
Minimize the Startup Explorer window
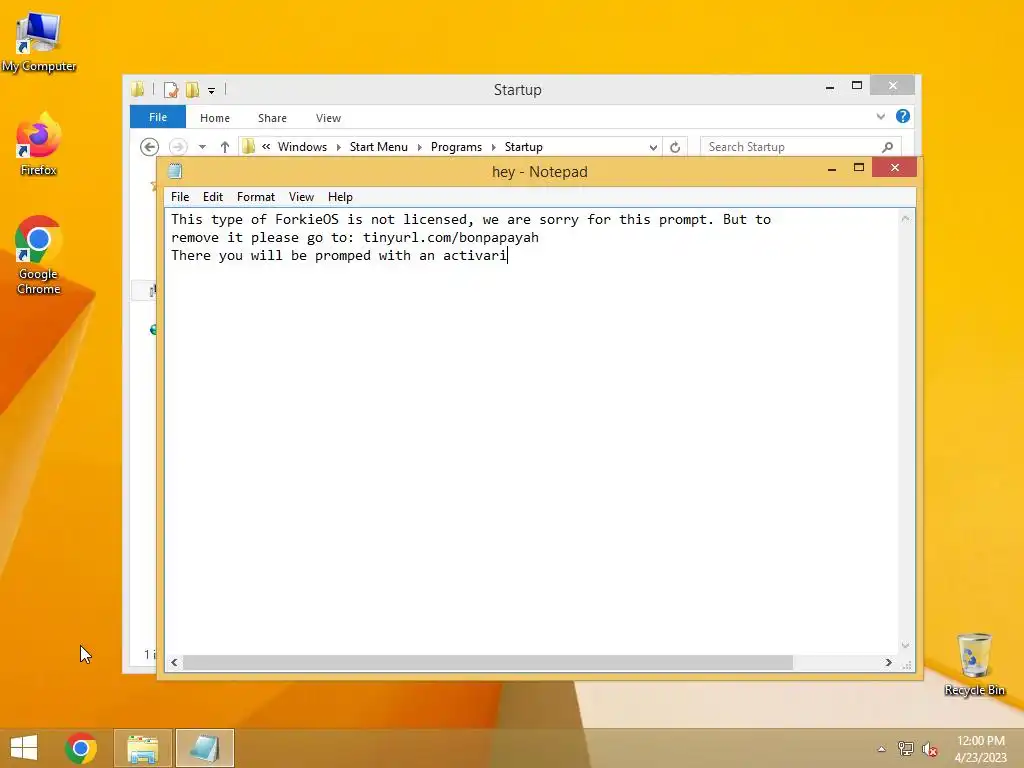tap(829, 87)
